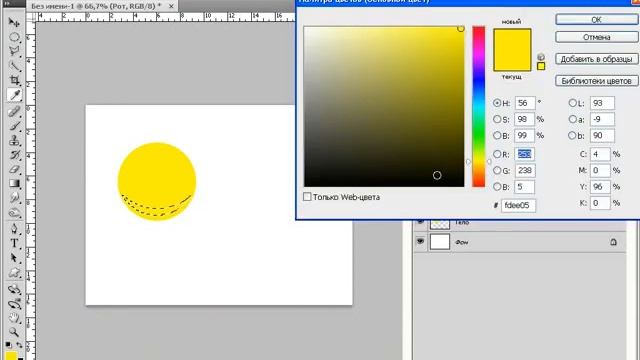Select the Zoom tool
Screen dimensions: 640x360
pos(14,332)
